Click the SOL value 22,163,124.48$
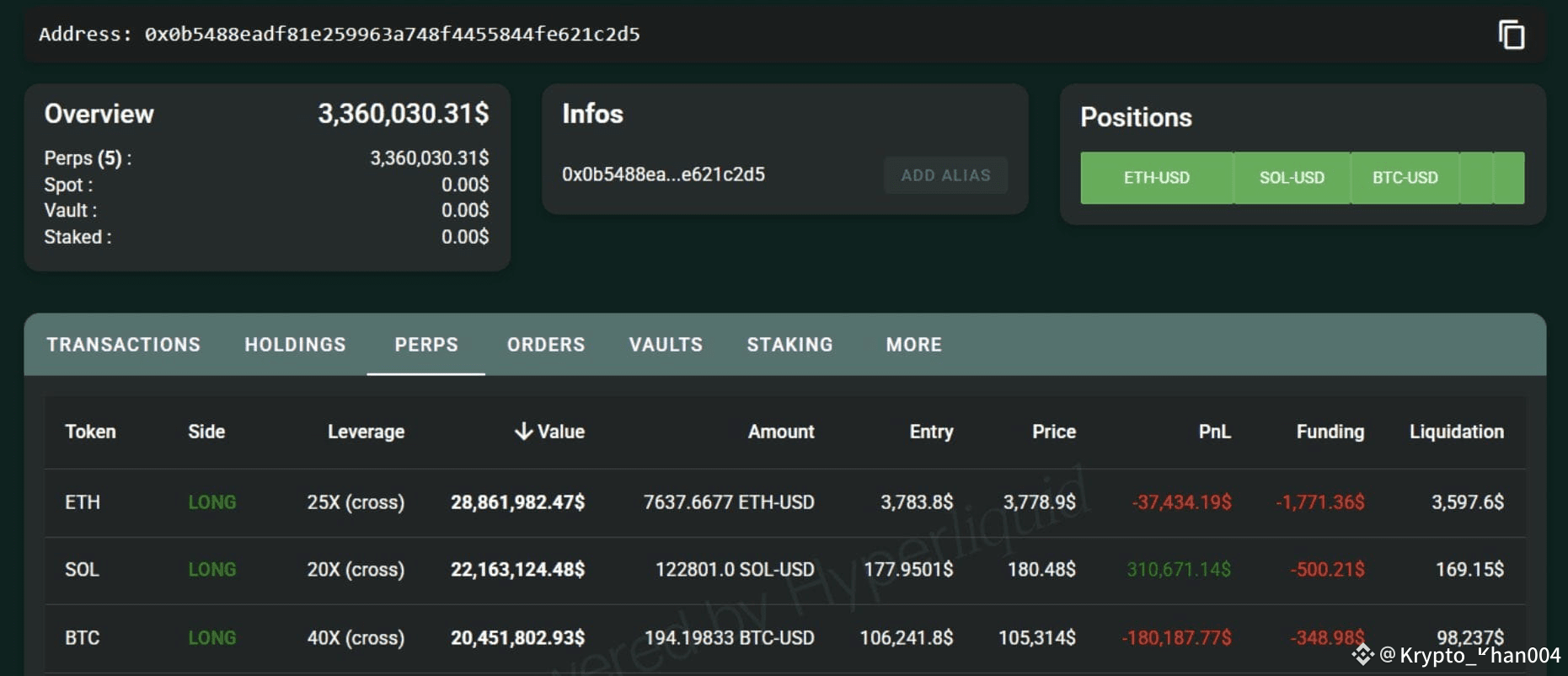Viewport: 1568px width, 676px height. click(x=517, y=570)
